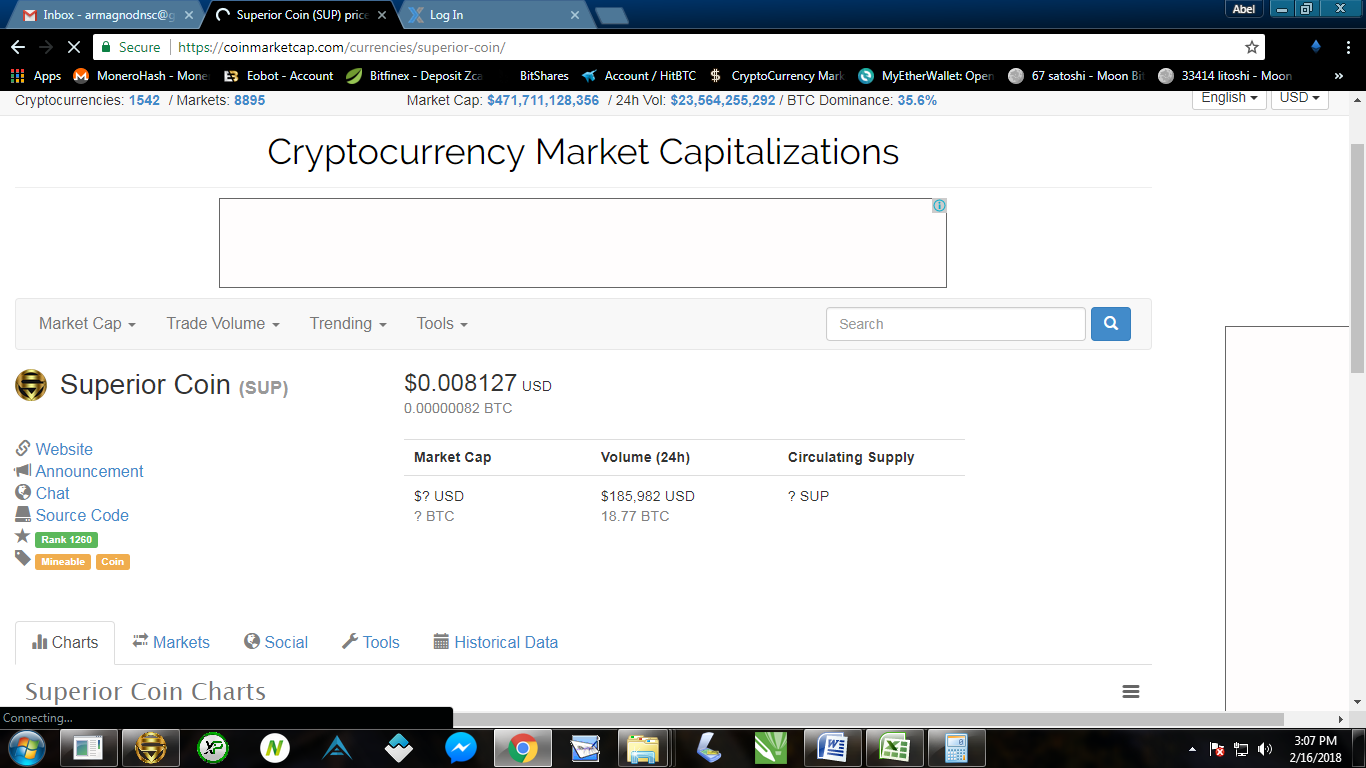Open the MyEtherWallet bookmark
Viewport: 1366px width, 768px height.
[x=925, y=76]
